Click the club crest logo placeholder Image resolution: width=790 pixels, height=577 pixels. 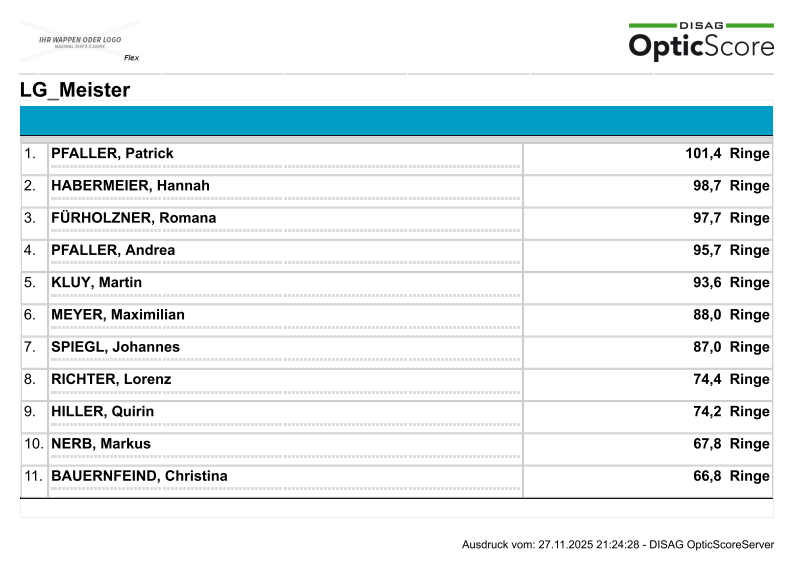[80, 42]
